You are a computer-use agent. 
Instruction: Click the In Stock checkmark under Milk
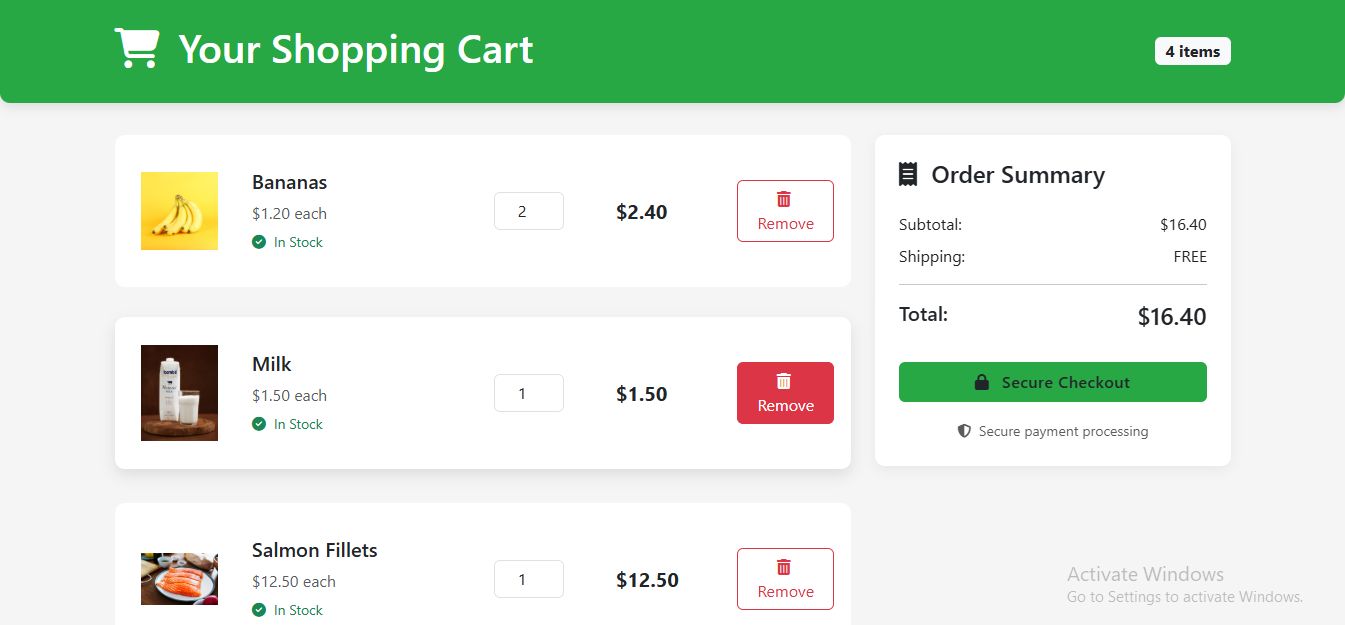[259, 424]
